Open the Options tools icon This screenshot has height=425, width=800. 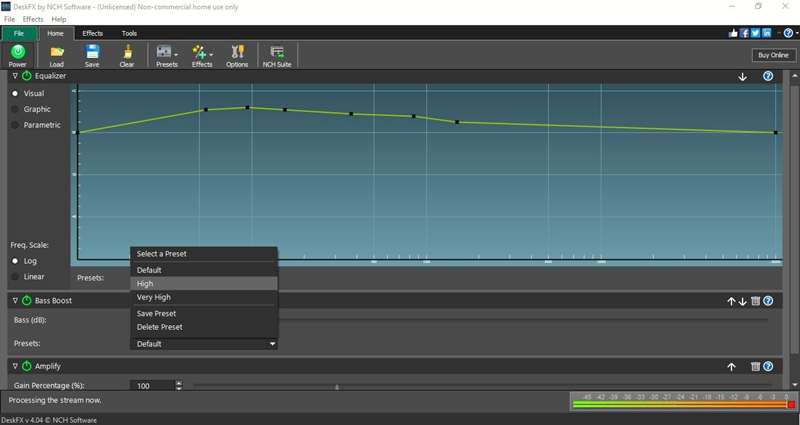click(237, 55)
